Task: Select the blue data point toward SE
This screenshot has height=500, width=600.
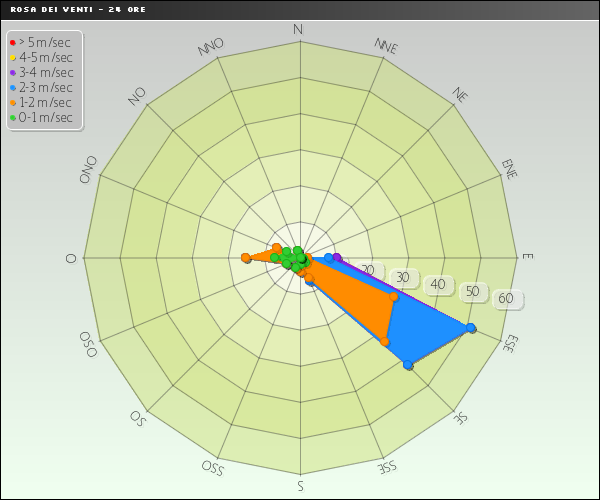Action: click(408, 365)
